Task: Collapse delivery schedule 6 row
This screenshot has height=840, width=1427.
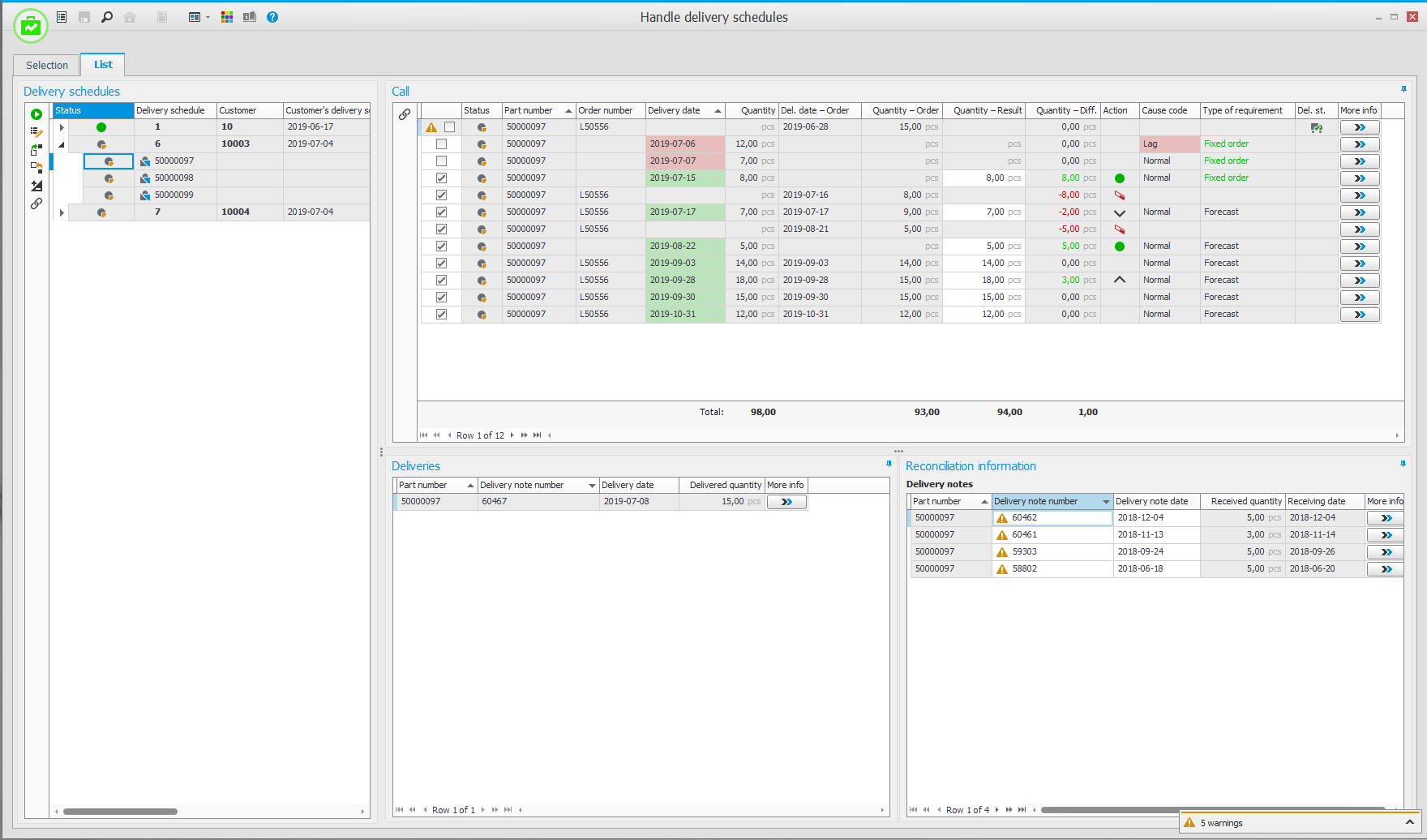Action: point(62,144)
